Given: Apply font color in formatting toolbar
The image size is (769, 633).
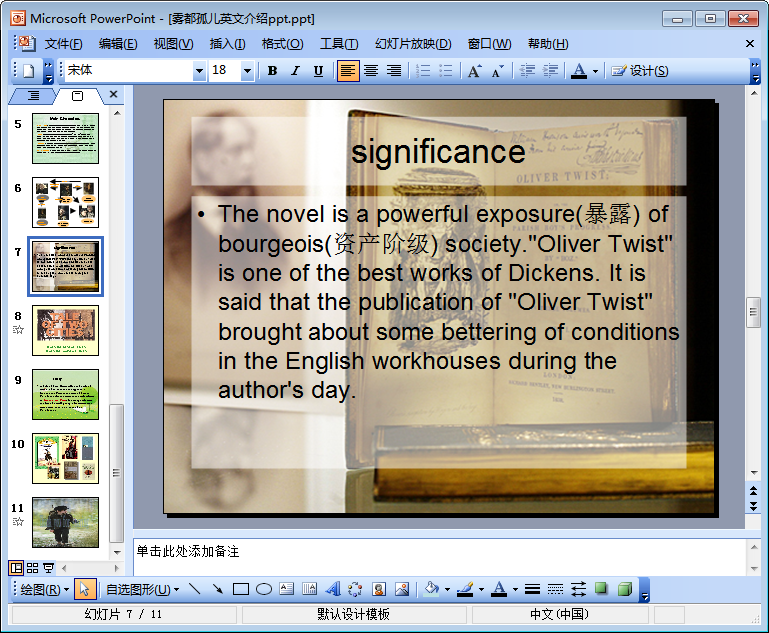Looking at the screenshot, I should 579,71.
